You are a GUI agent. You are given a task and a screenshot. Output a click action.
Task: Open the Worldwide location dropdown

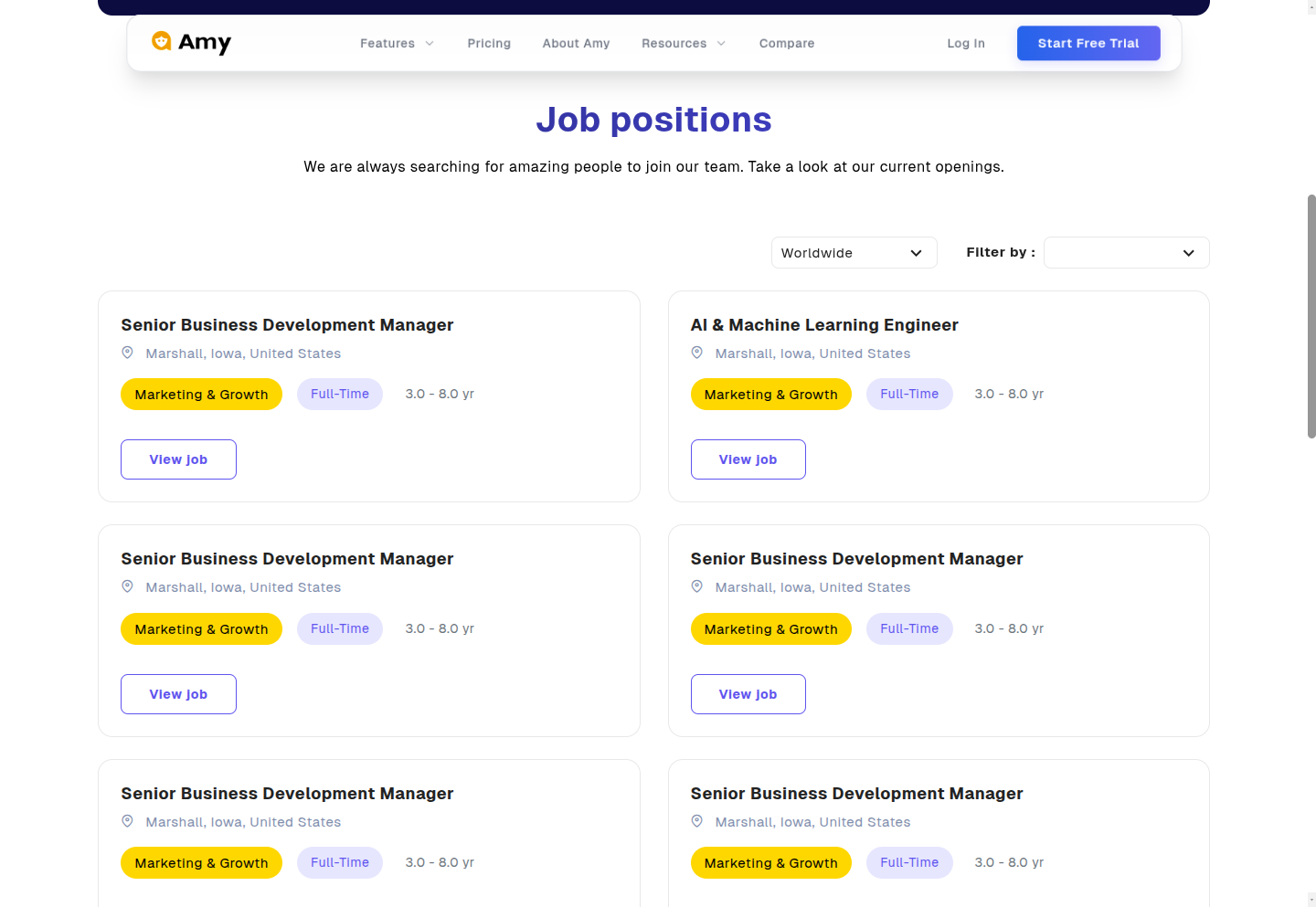pyautogui.click(x=854, y=253)
